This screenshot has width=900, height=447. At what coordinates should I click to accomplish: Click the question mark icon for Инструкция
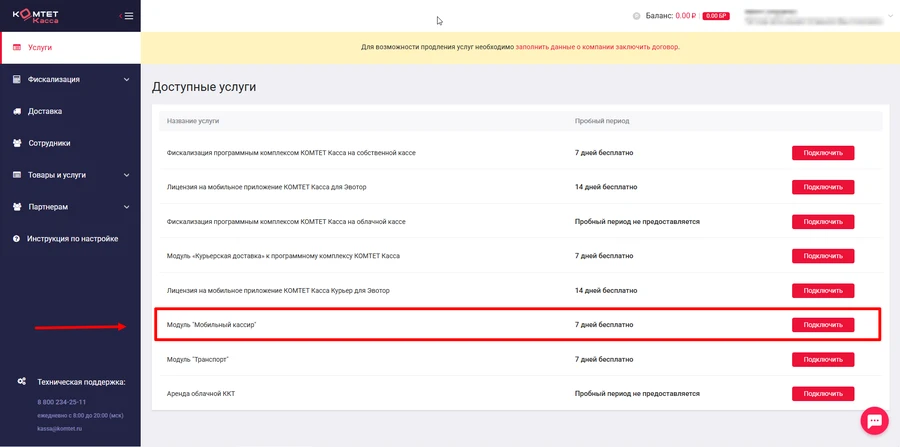(17, 239)
